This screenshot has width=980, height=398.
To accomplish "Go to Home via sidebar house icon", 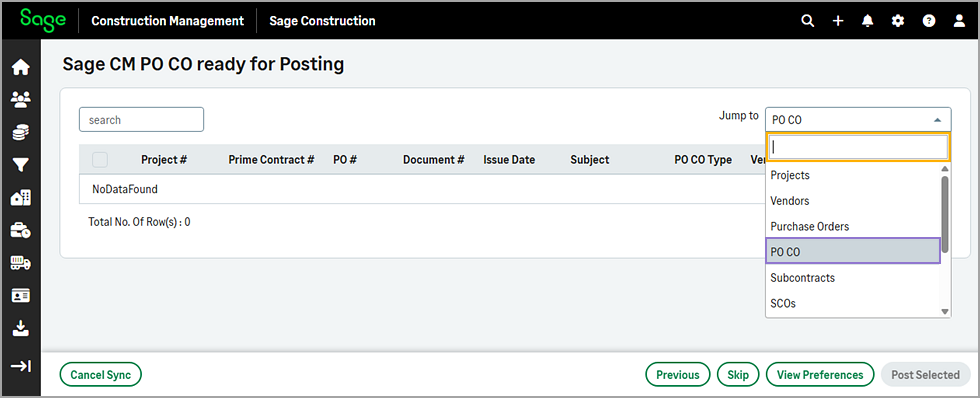I will [x=21, y=67].
